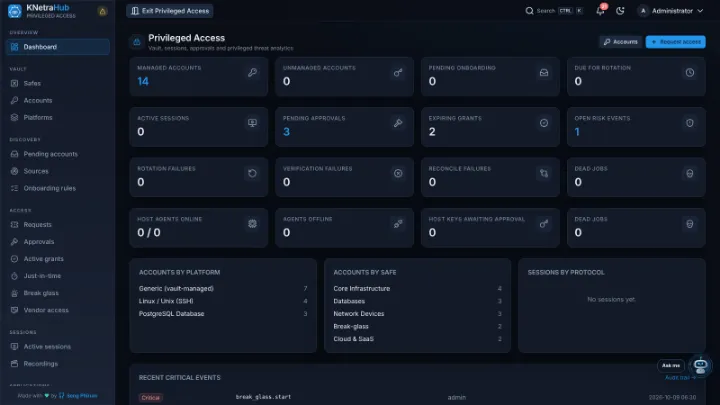The width and height of the screenshot is (720, 405).
Task: Select Network Devices safe row
Action: coord(417,314)
